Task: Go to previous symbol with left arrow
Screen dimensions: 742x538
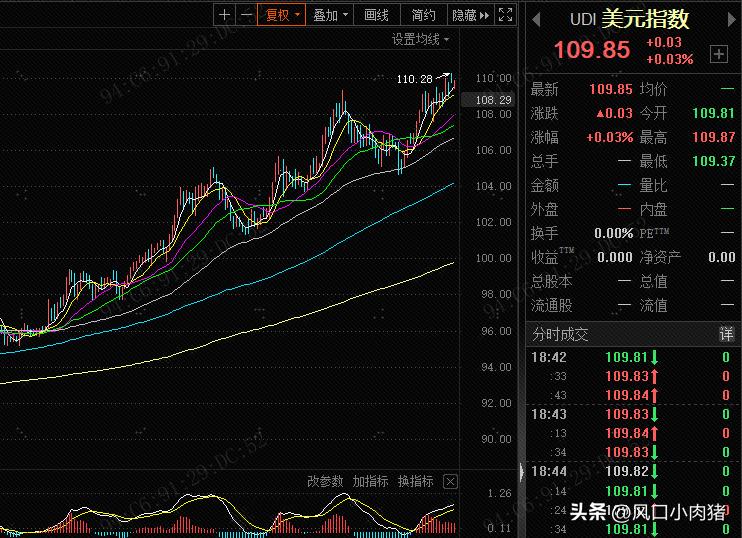Action: click(536, 19)
